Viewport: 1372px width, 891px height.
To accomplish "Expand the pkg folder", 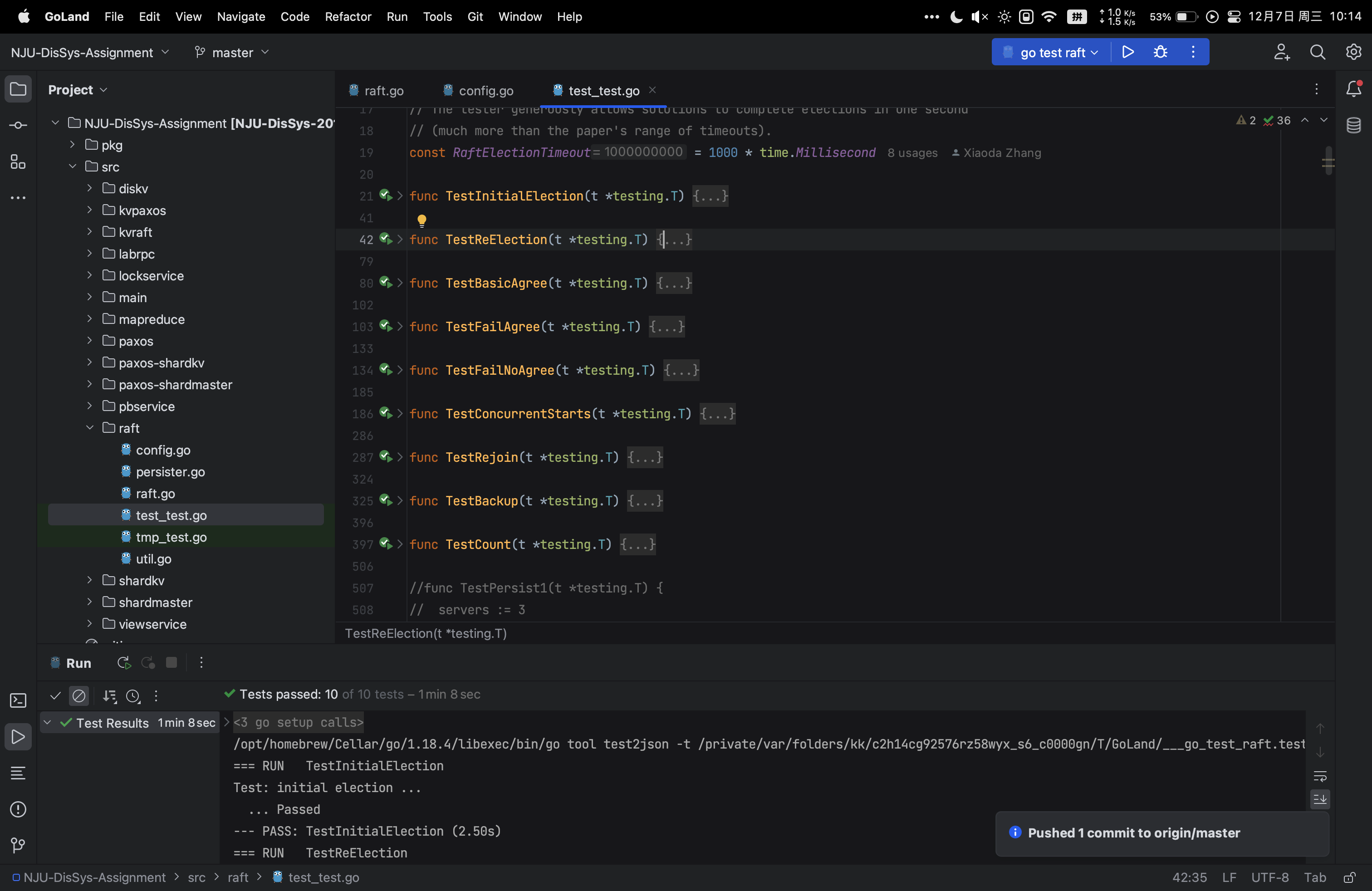I will click(73, 145).
